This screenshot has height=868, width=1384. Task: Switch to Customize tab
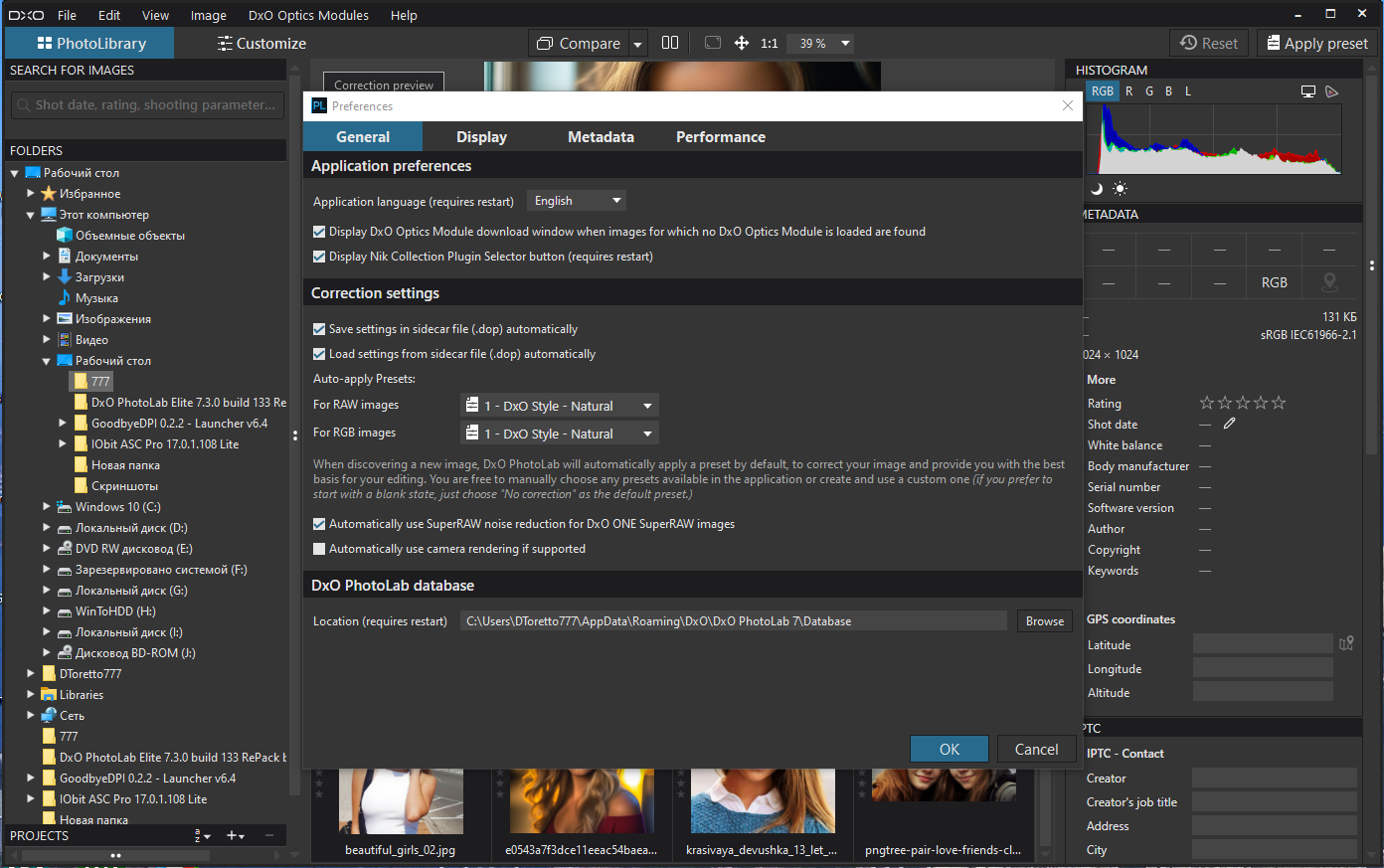coord(261,43)
